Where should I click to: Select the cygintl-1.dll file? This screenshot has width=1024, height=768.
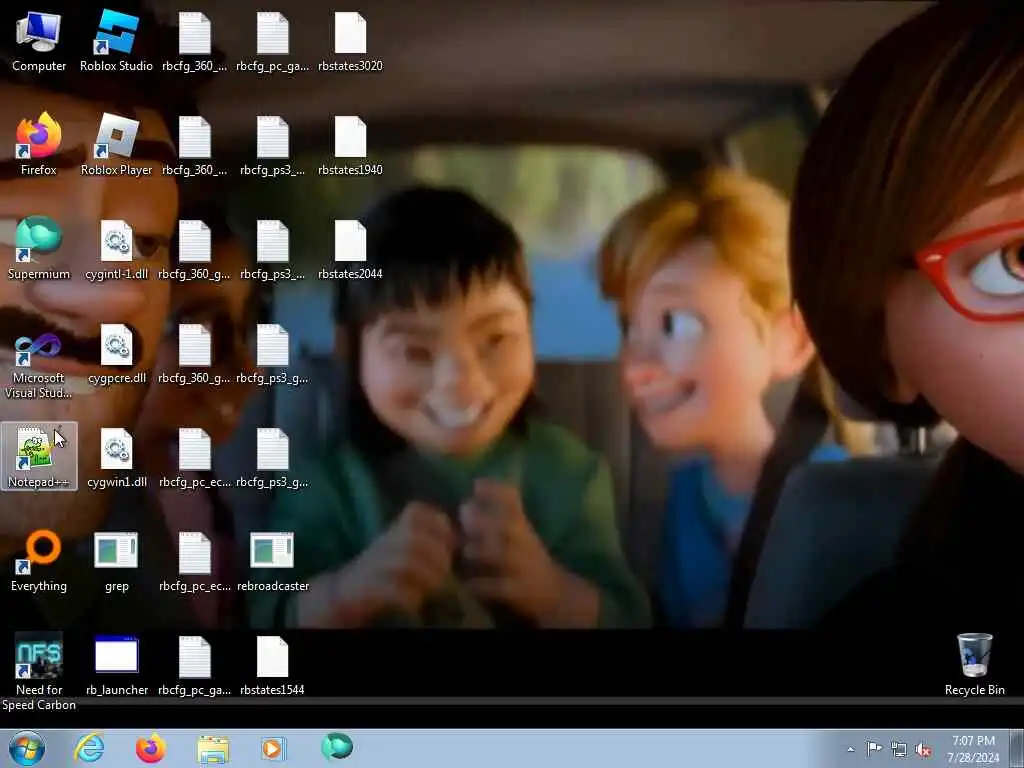(x=116, y=250)
